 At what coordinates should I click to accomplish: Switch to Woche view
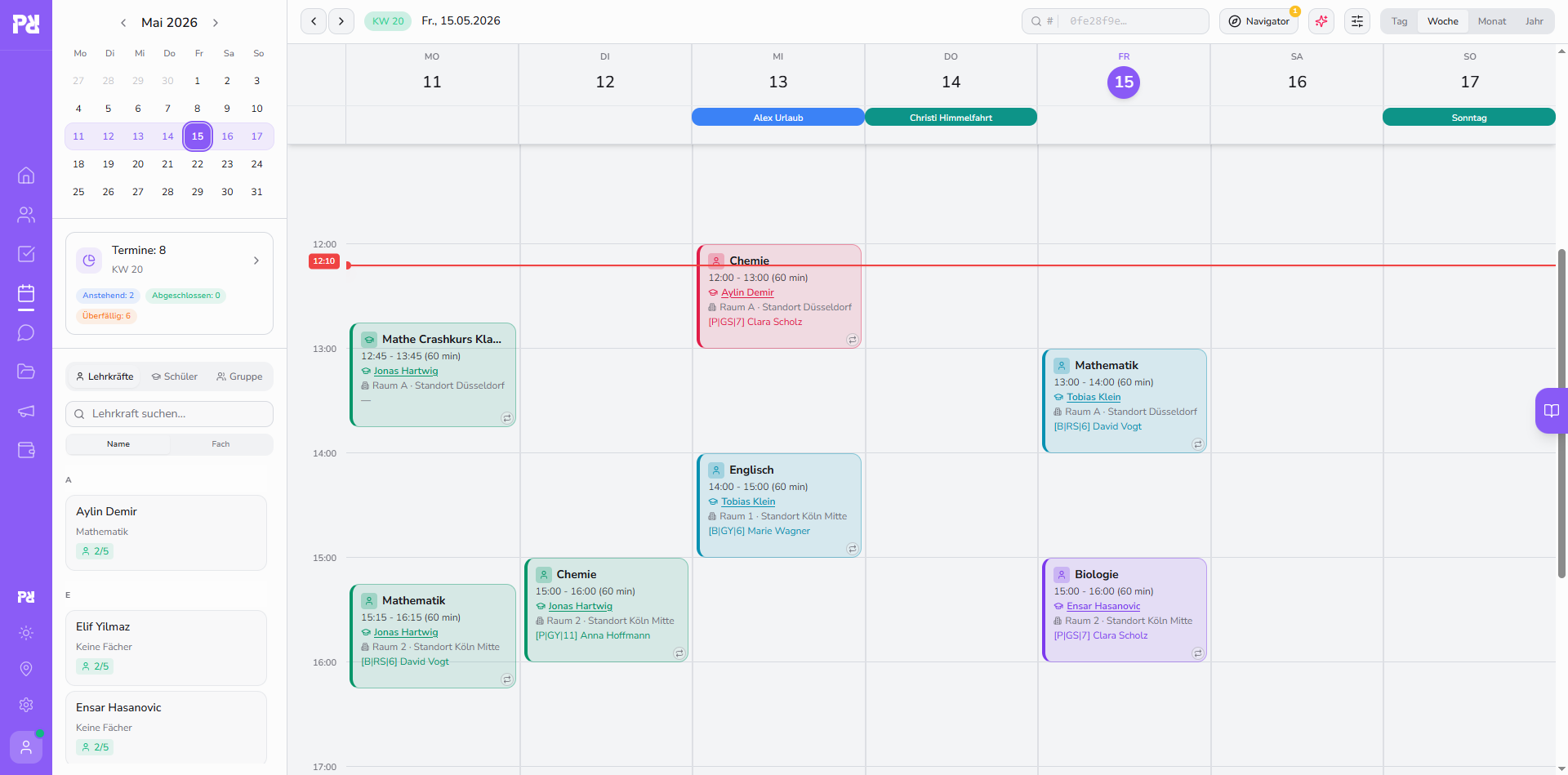pos(1443,21)
